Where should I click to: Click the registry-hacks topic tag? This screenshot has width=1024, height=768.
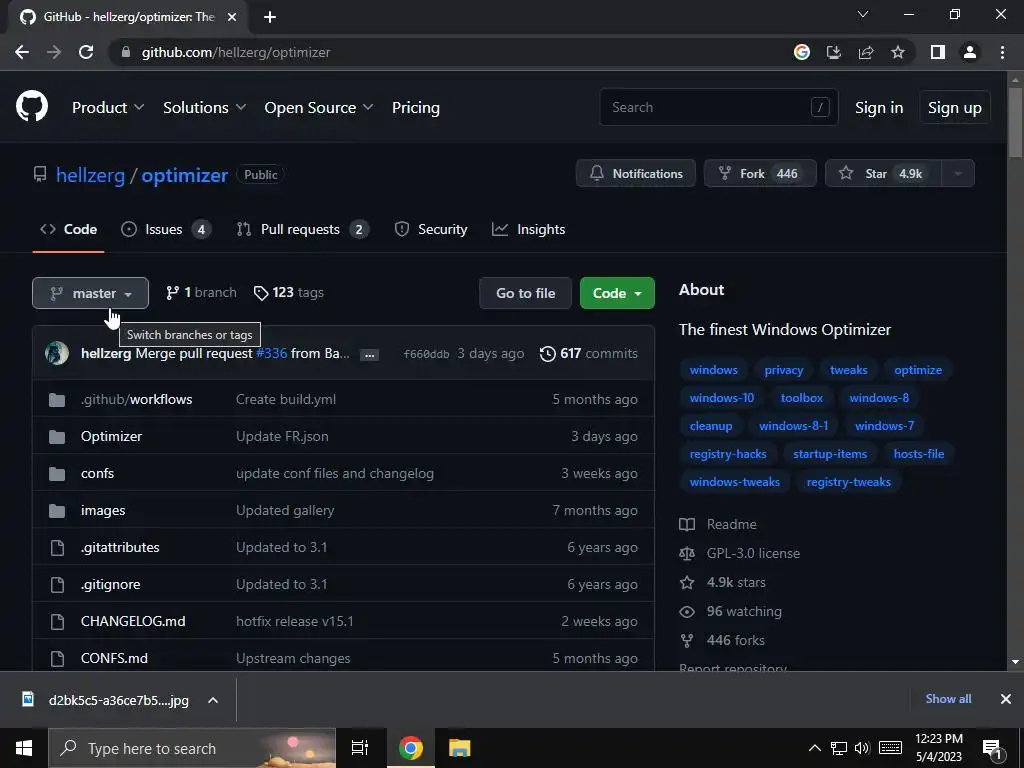point(728,454)
